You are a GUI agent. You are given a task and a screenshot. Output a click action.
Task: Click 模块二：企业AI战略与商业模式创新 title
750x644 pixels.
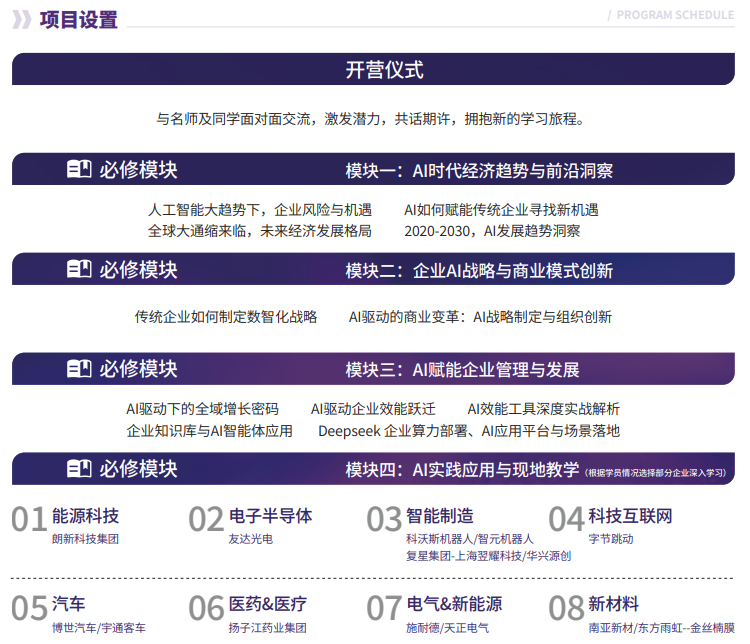(x=479, y=270)
